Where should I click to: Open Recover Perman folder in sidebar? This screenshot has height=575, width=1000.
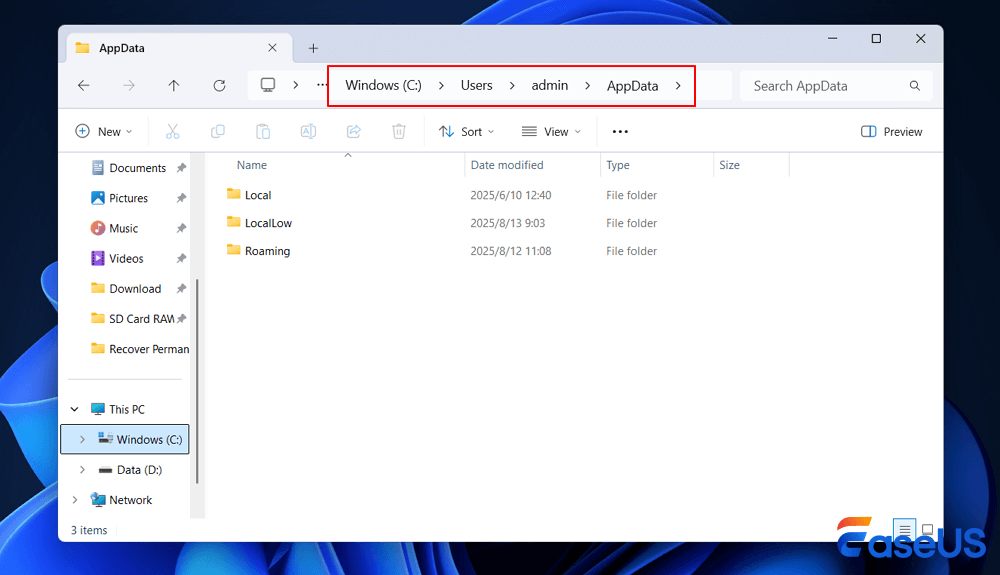pos(140,349)
